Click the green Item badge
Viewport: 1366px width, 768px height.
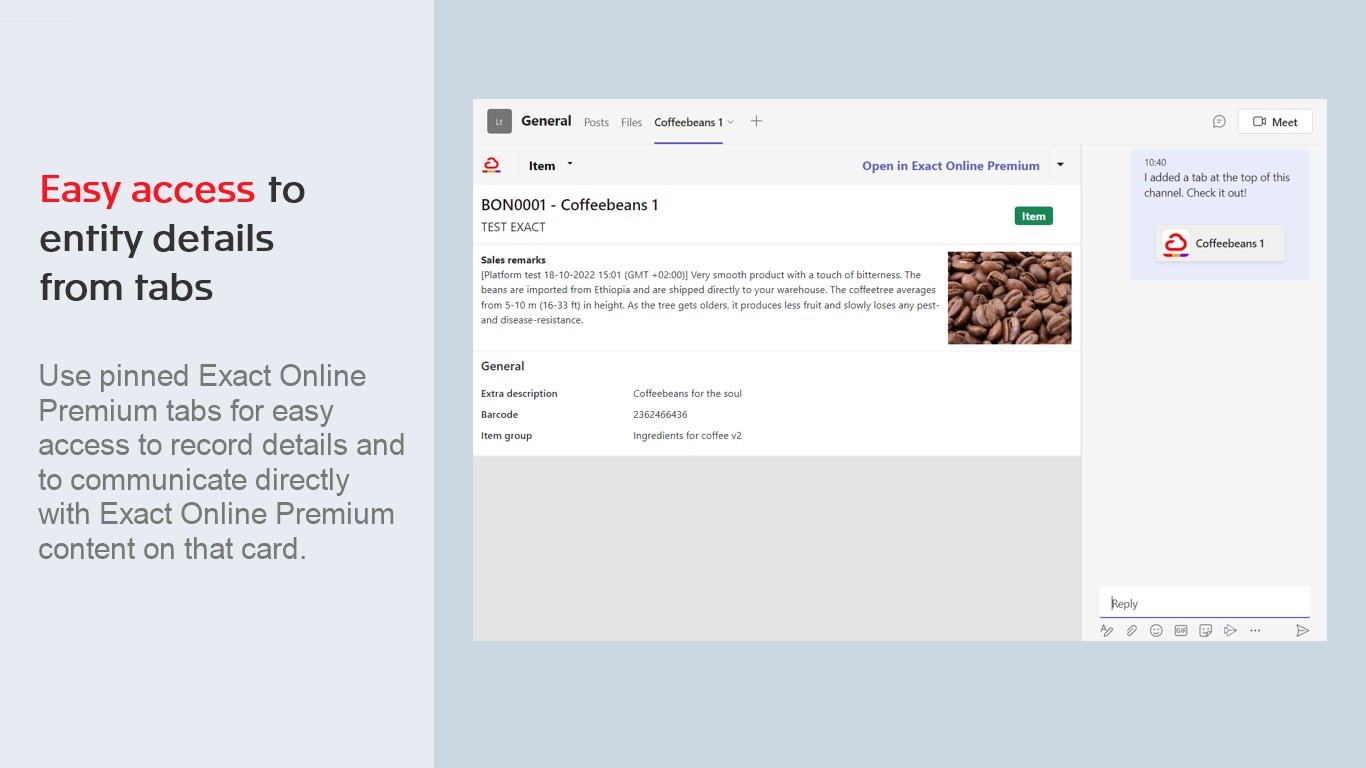1033,216
